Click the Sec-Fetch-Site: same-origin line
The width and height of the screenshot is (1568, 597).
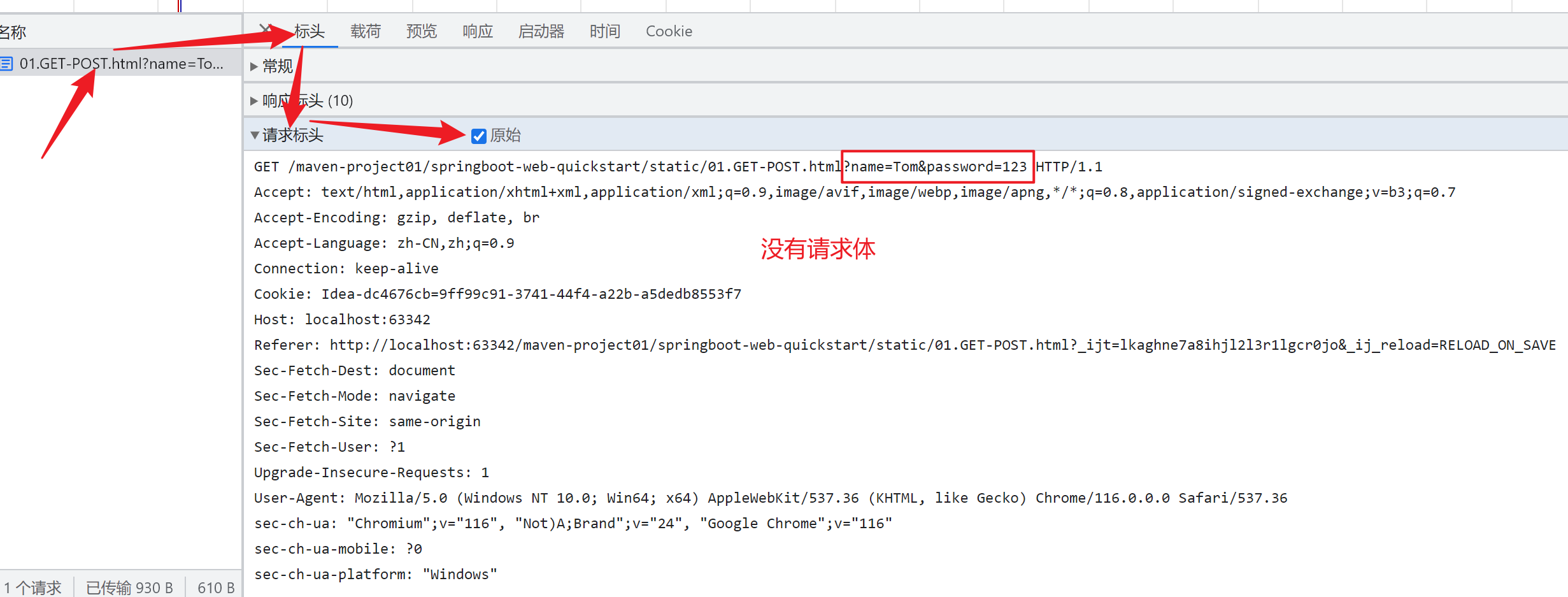coord(367,421)
